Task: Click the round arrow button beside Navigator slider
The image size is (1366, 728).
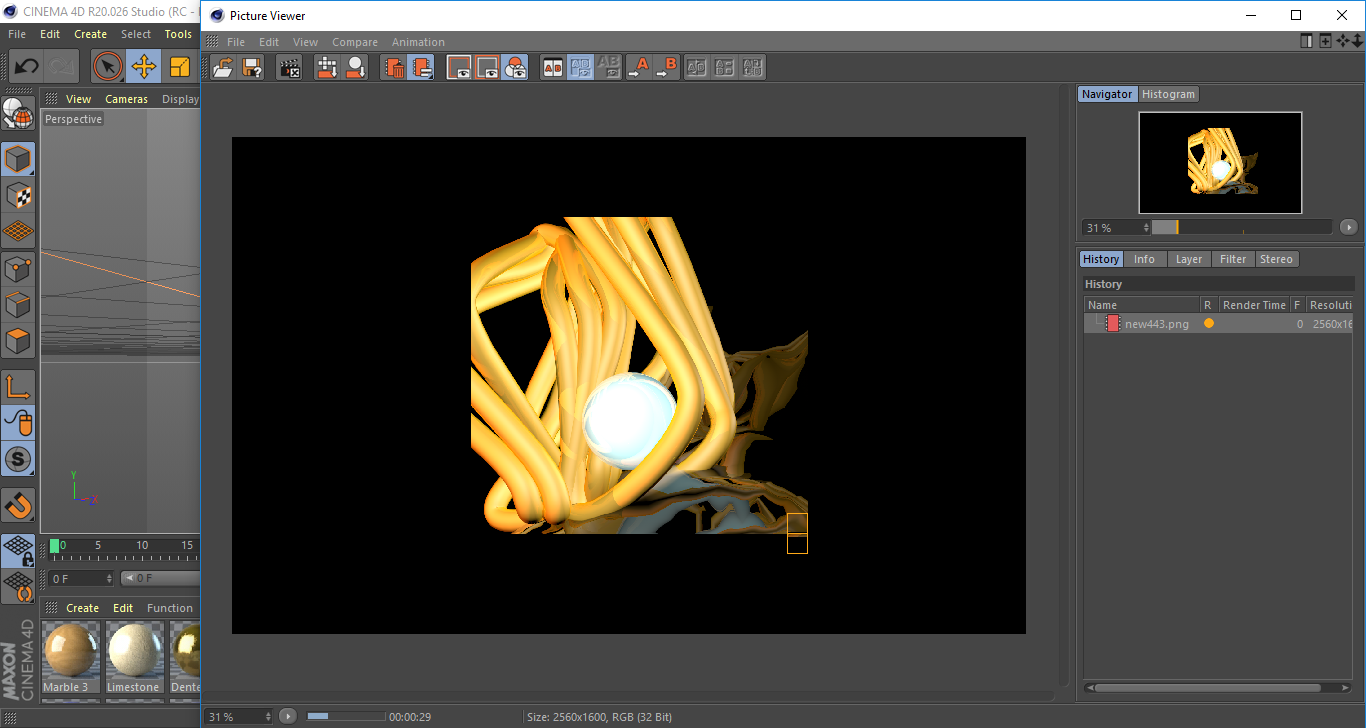Action: click(1348, 227)
